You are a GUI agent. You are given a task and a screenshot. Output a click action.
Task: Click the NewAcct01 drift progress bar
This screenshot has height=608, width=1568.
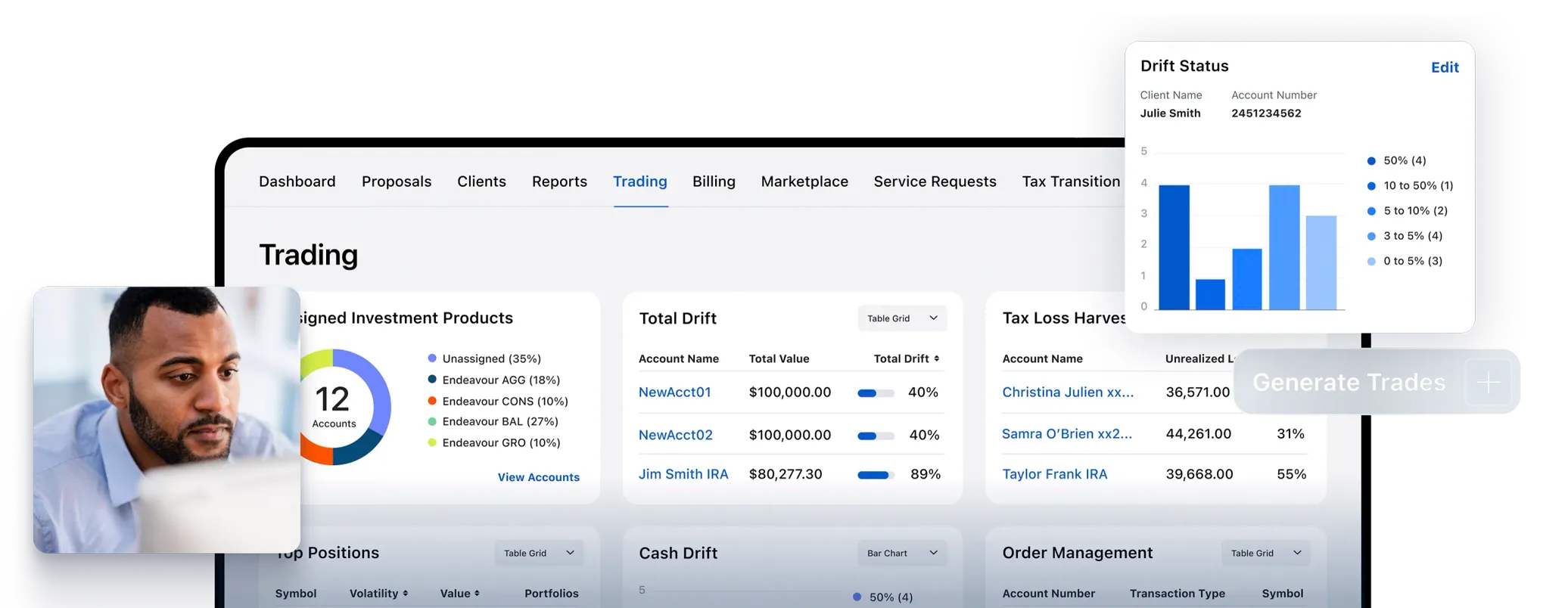click(x=876, y=393)
